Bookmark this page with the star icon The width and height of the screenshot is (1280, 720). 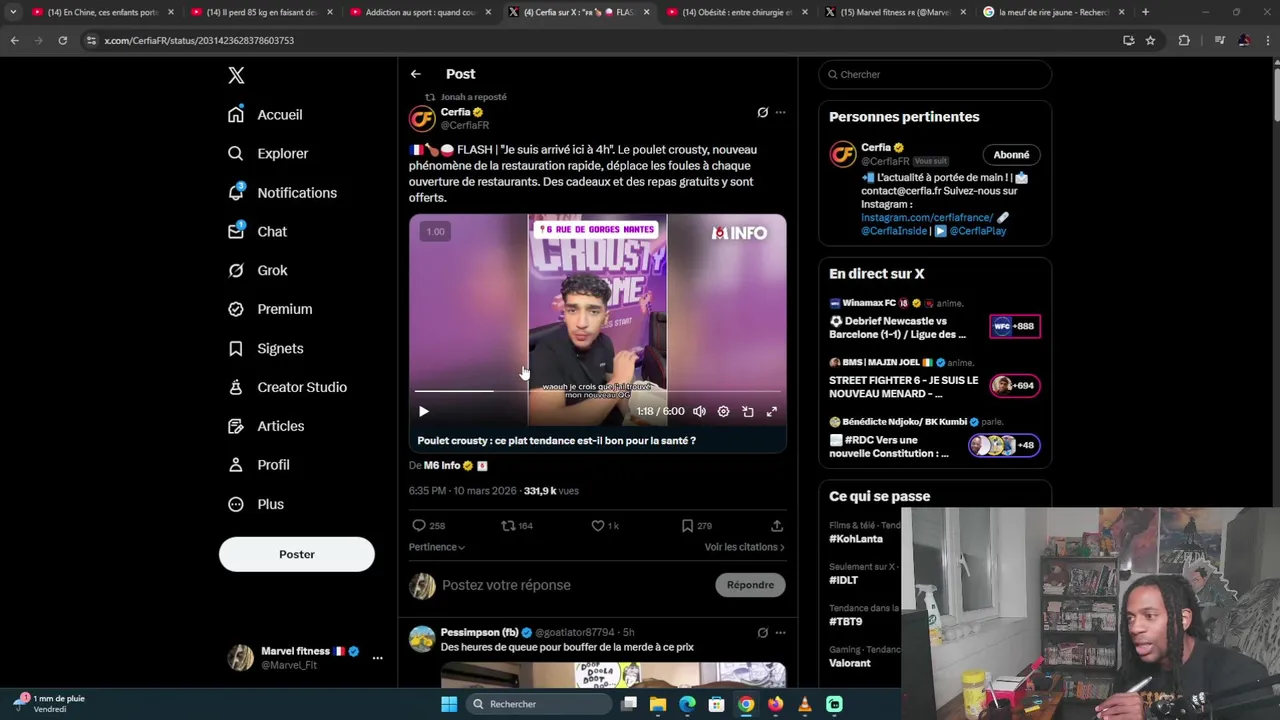[1150, 40]
